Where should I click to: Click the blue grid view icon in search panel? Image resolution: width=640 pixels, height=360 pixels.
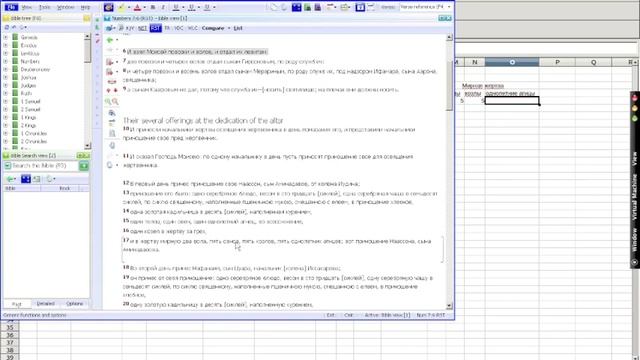[x=26, y=179]
